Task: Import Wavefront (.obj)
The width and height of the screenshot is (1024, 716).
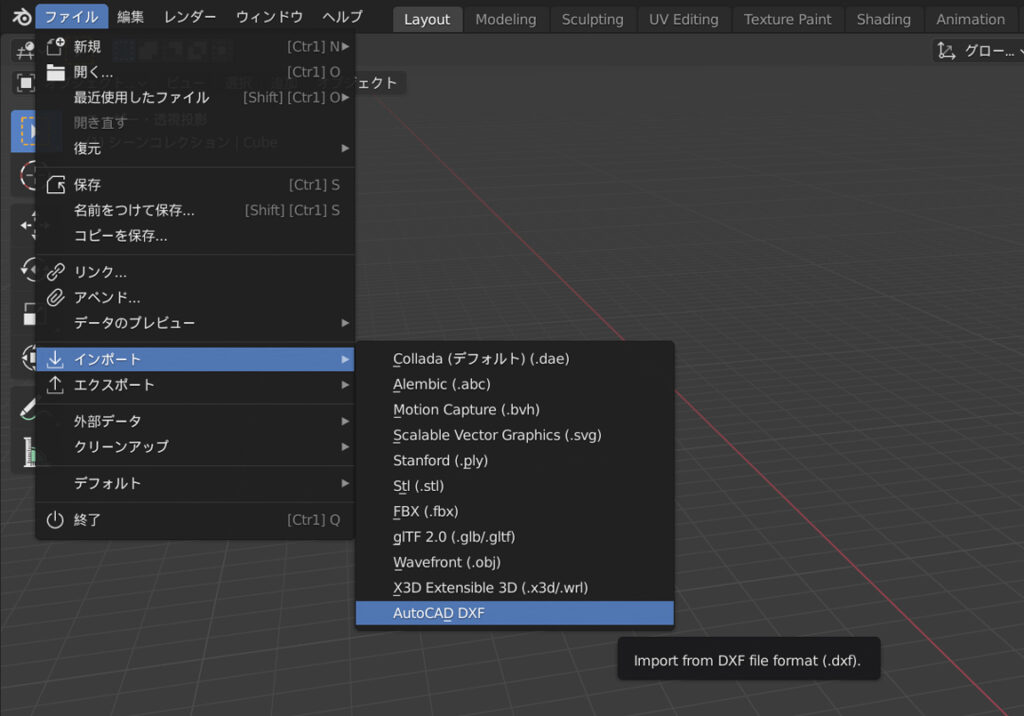Action: 515,562
